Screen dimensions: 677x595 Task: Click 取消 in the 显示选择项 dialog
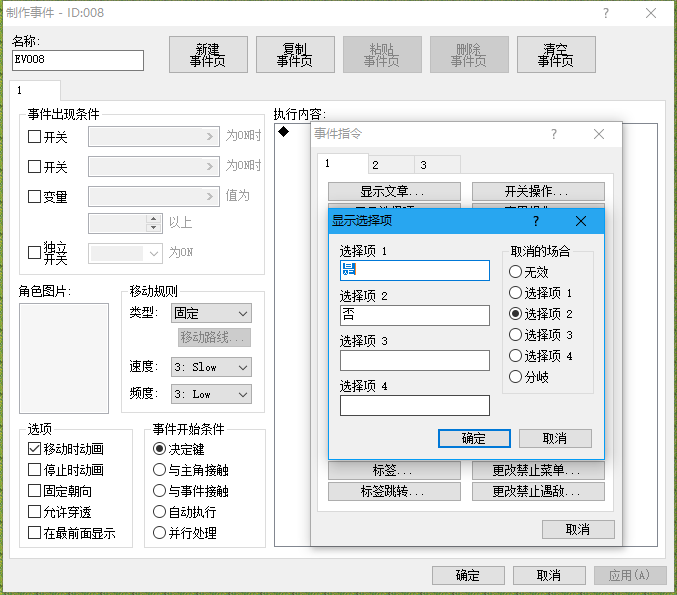[555, 438]
